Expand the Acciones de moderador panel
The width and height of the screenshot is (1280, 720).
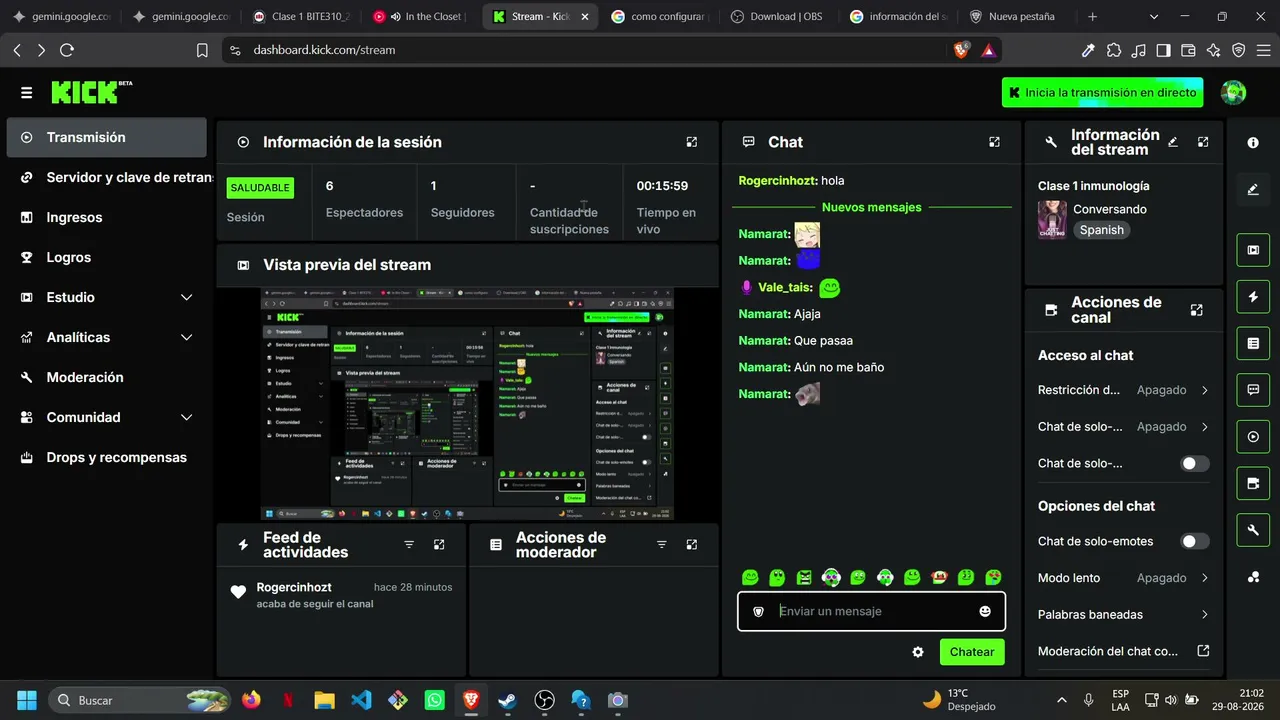691,545
